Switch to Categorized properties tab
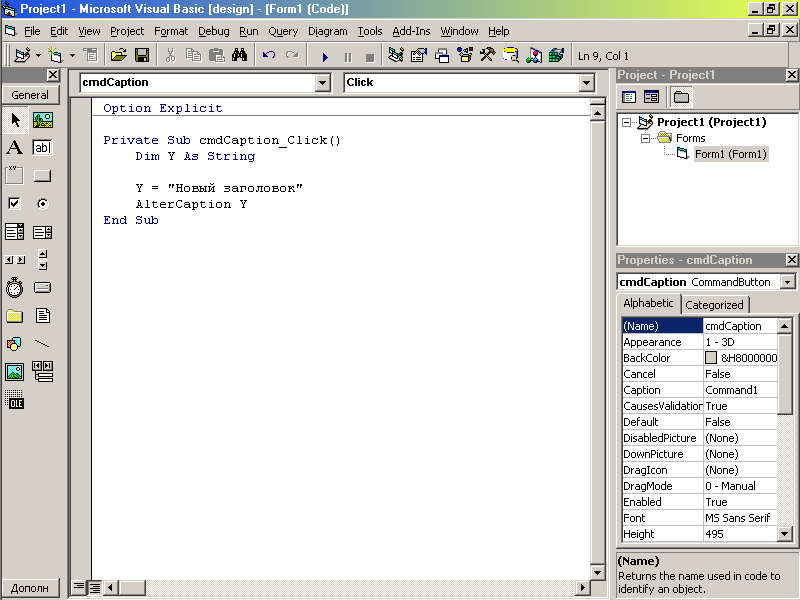 (x=714, y=305)
